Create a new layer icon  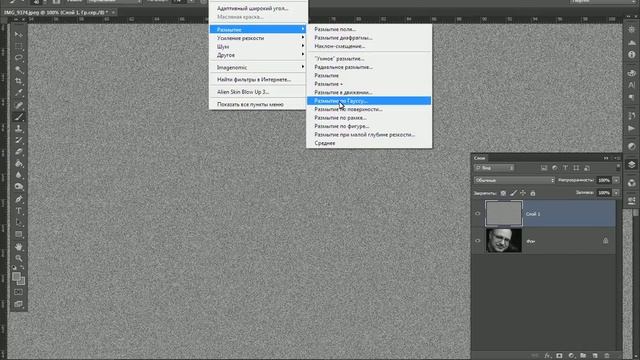point(595,356)
